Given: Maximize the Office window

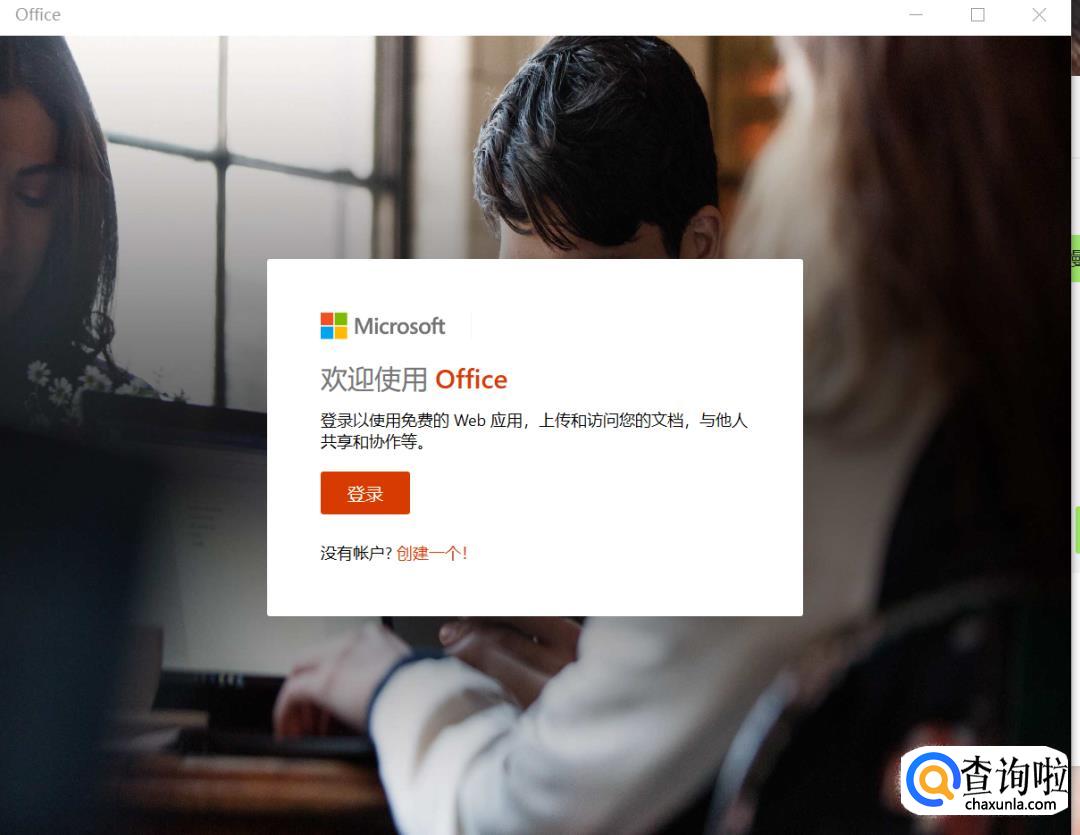Looking at the screenshot, I should click(x=977, y=14).
